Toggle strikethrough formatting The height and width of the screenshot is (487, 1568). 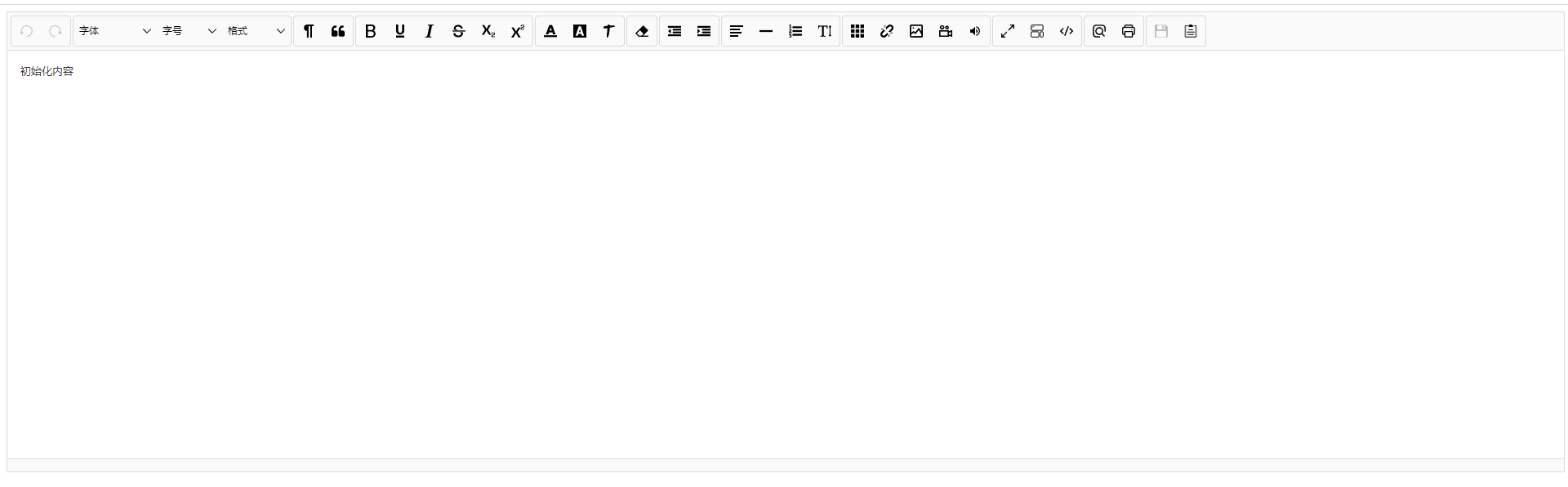coord(459,31)
